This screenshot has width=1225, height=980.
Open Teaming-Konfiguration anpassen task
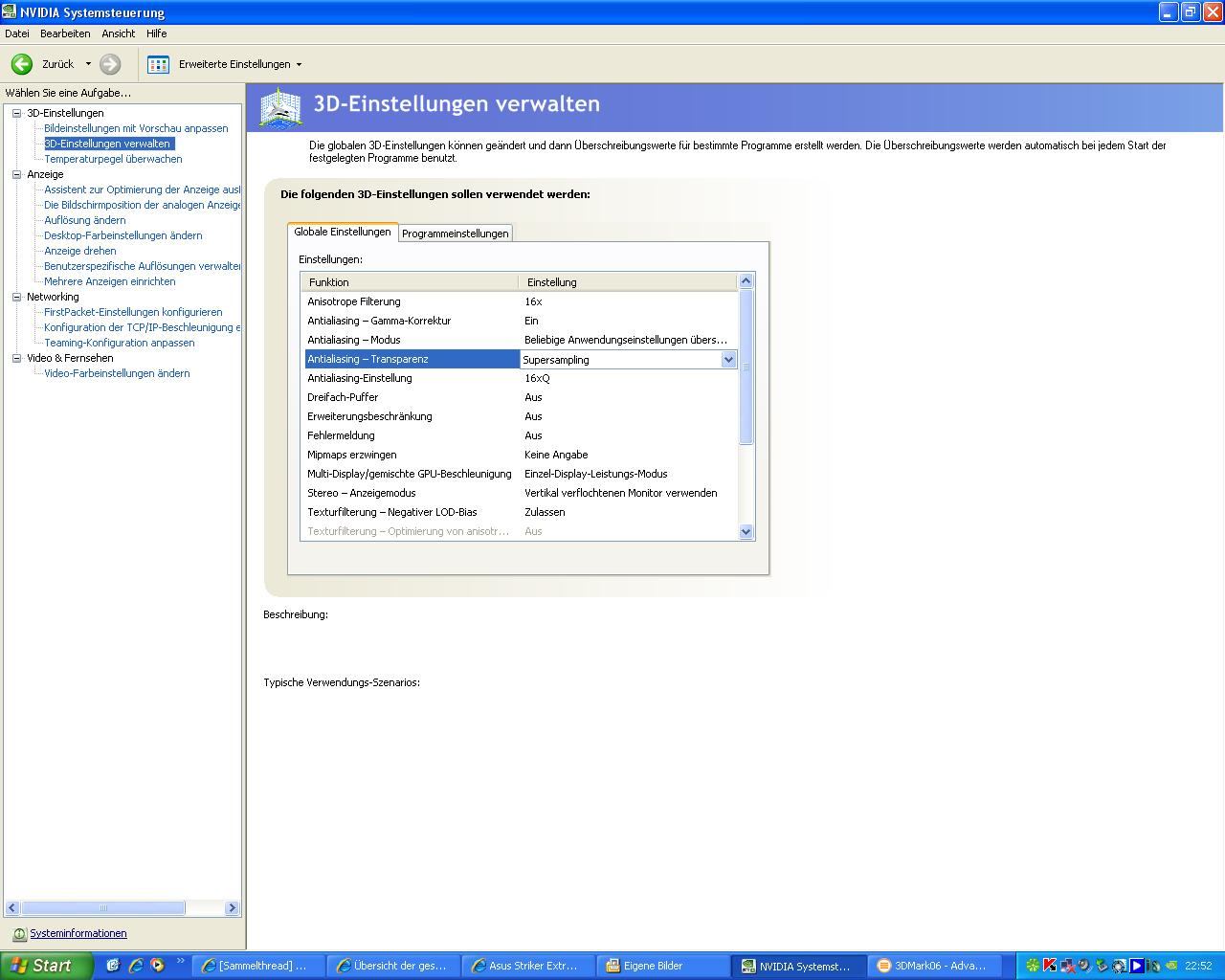pos(120,343)
